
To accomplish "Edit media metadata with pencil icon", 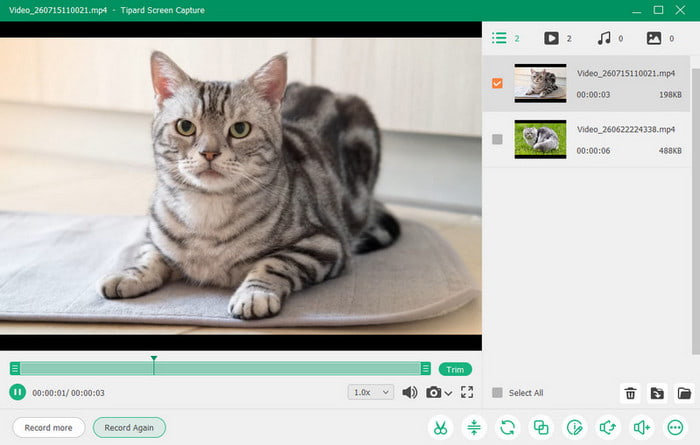I will click(574, 428).
